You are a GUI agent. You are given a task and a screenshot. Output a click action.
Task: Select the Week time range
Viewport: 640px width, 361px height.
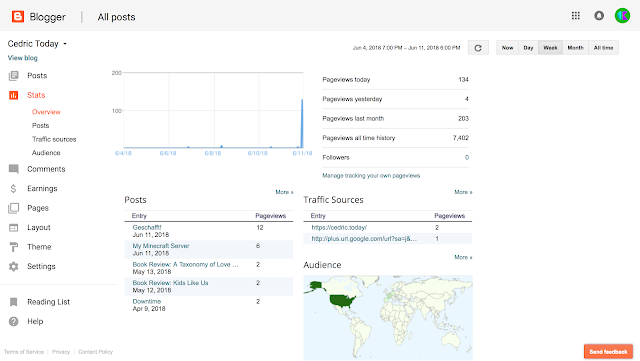click(550, 48)
